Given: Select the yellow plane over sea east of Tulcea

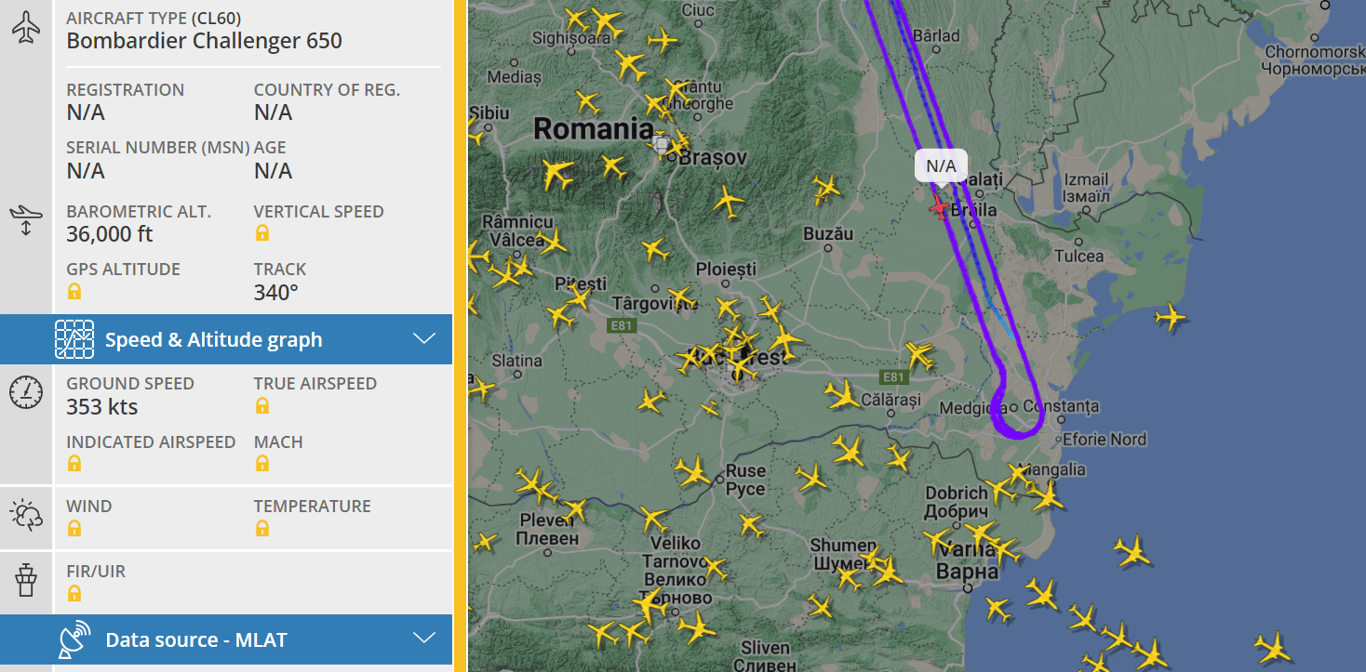Looking at the screenshot, I should coord(1169,318).
